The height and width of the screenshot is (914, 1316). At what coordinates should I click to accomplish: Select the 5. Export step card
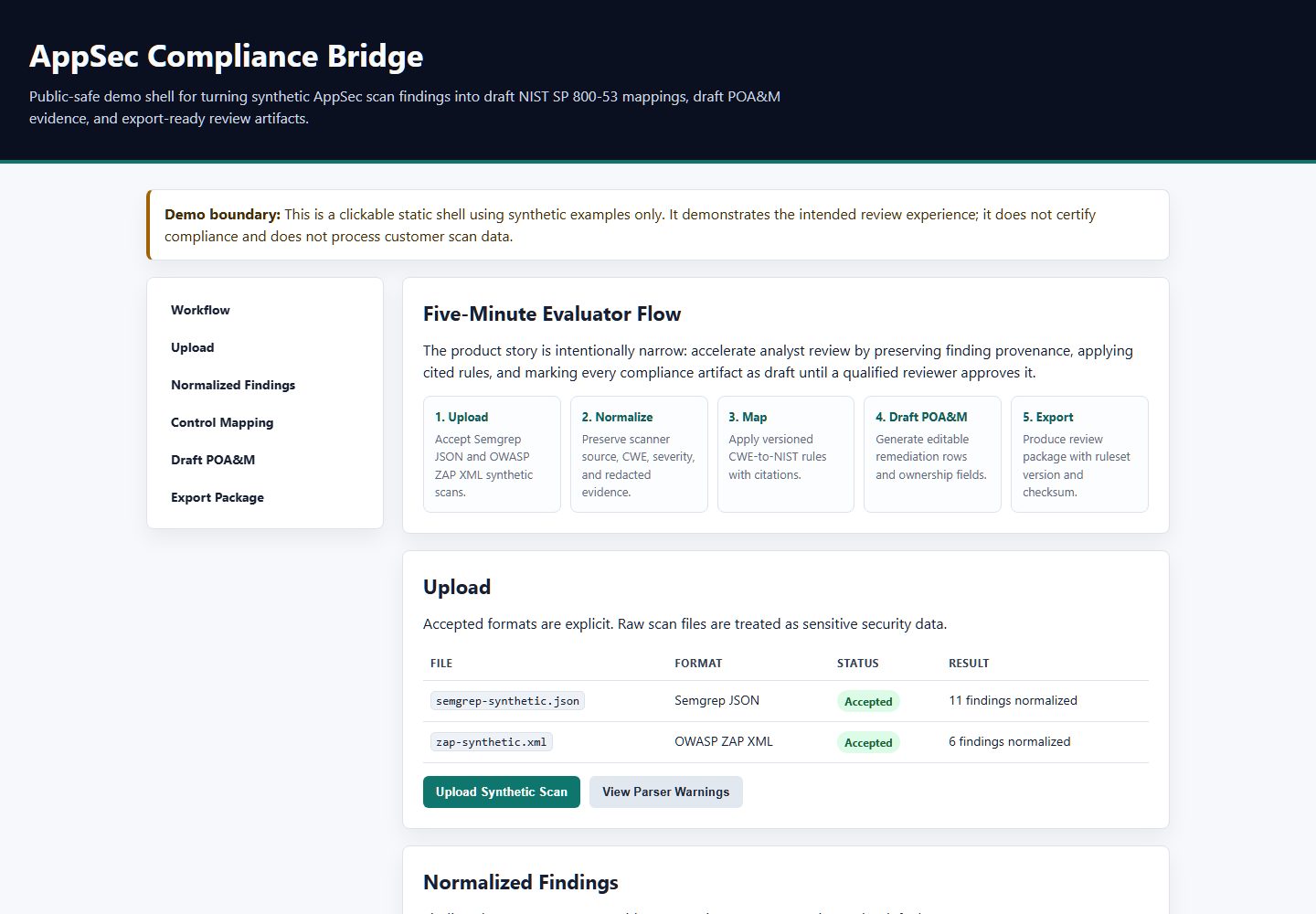pyautogui.click(x=1079, y=454)
